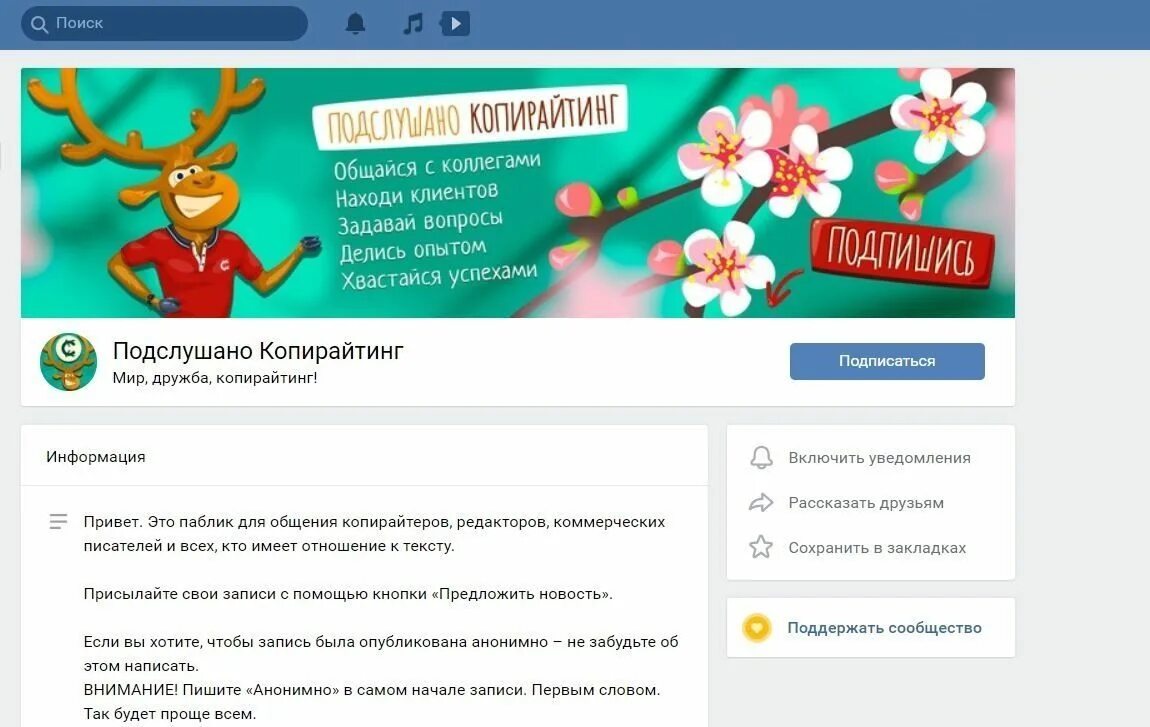This screenshot has width=1150, height=727.
Task: Open the Информация section header
Action: click(96, 457)
